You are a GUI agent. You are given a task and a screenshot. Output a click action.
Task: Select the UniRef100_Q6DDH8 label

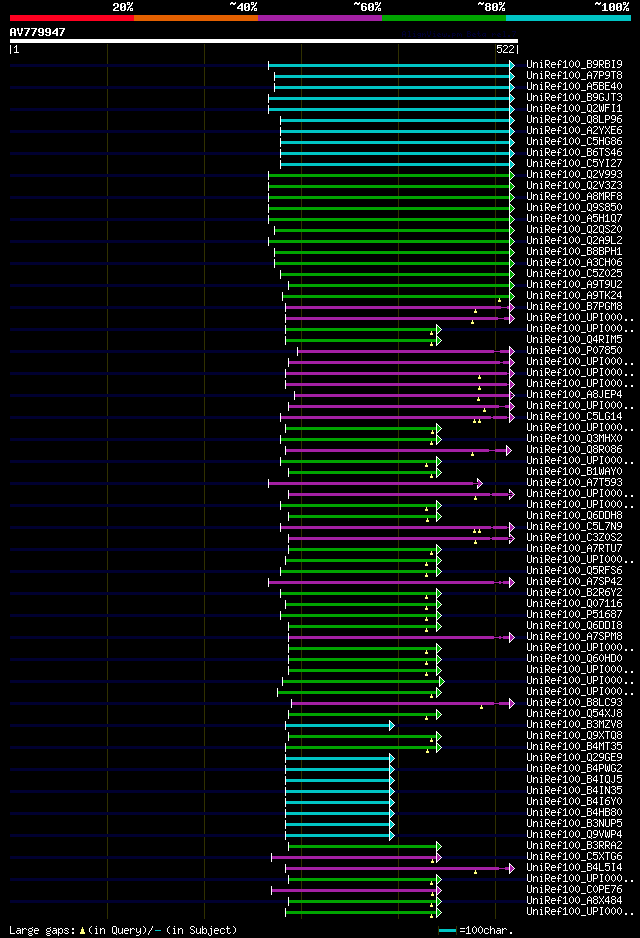coord(574,516)
